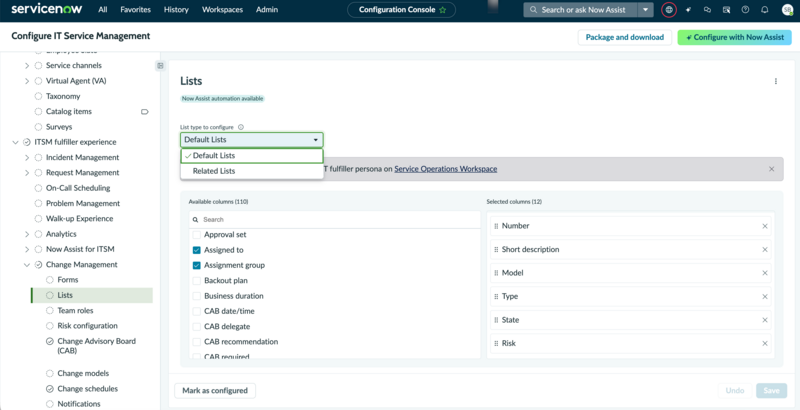Check the Backout plan column checkbox
This screenshot has width=800, height=410.
tap(196, 280)
